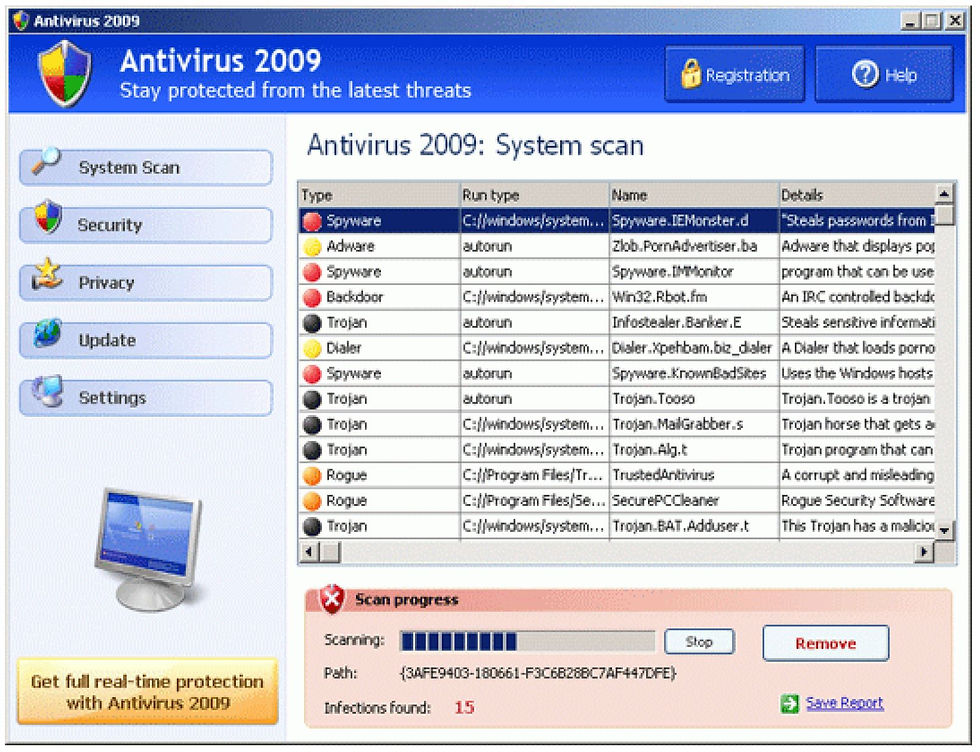Click the horizontal scrollbar left arrow
Image resolution: width=980 pixels, height=752 pixels.
(309, 552)
